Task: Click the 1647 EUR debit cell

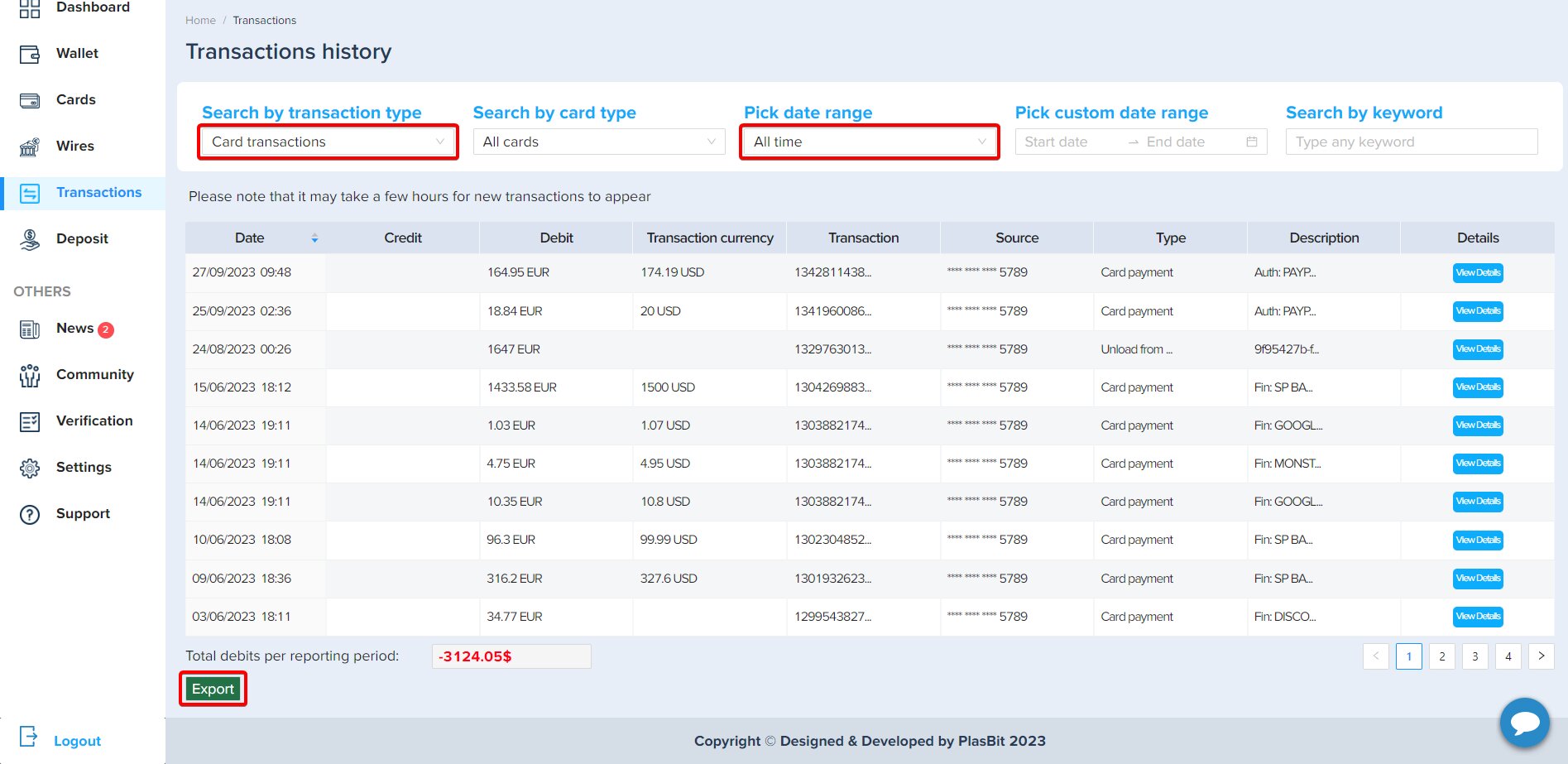Action: [556, 349]
